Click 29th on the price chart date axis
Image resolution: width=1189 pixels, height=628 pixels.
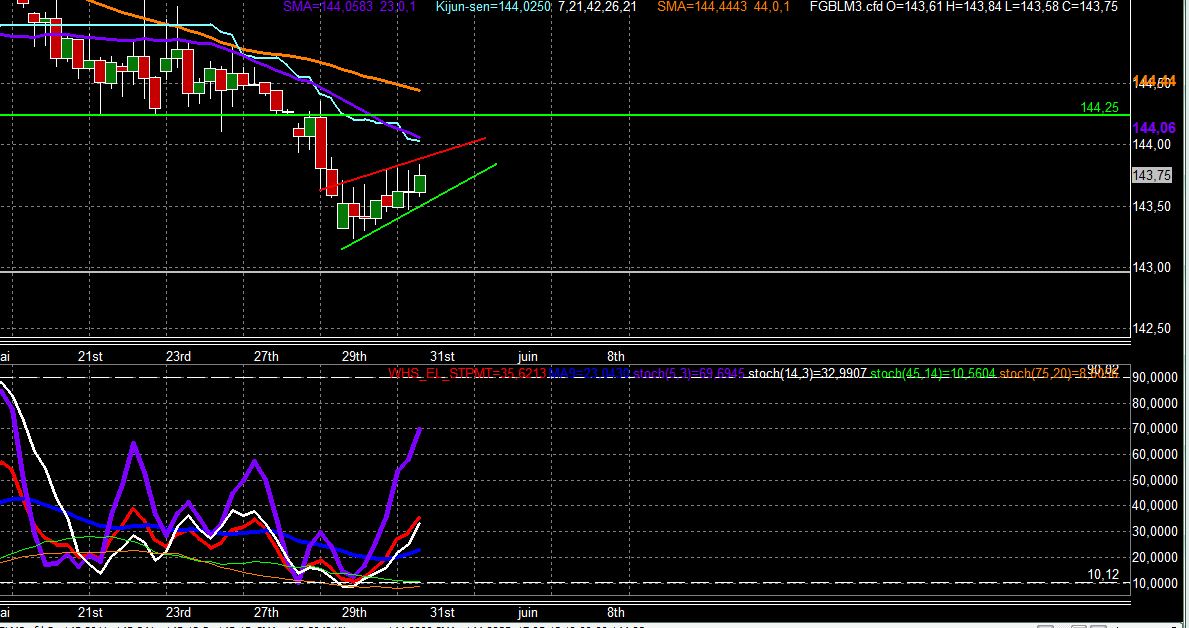354,356
